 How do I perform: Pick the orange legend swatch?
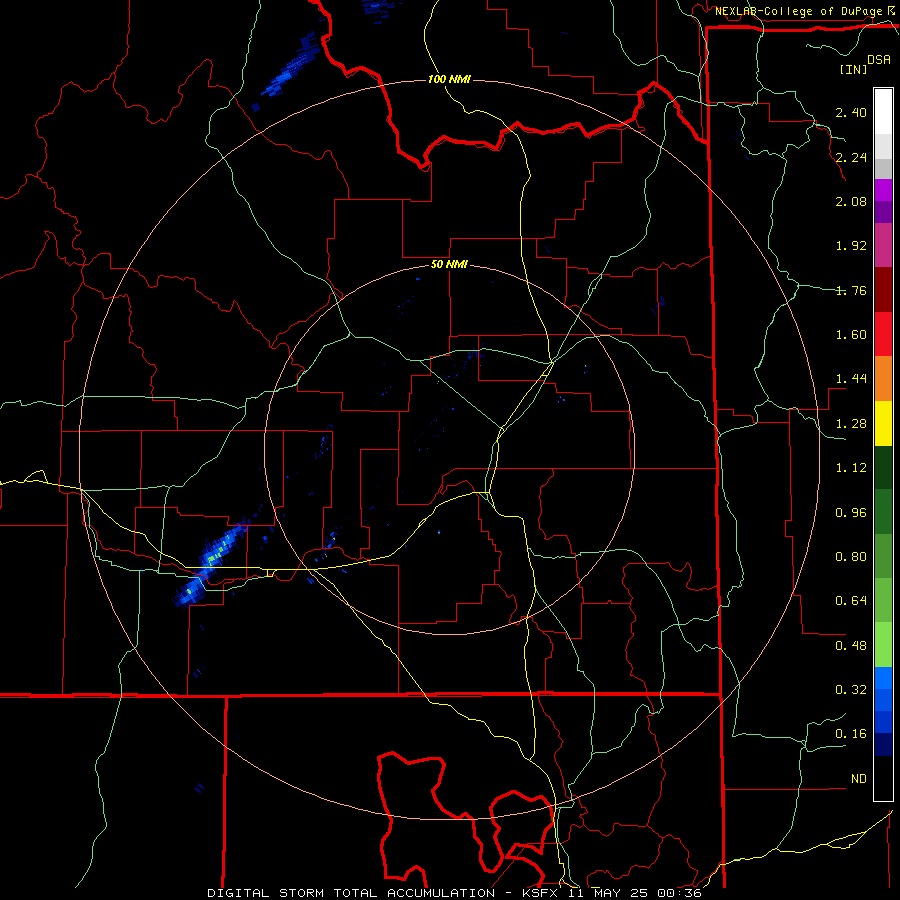point(883,379)
